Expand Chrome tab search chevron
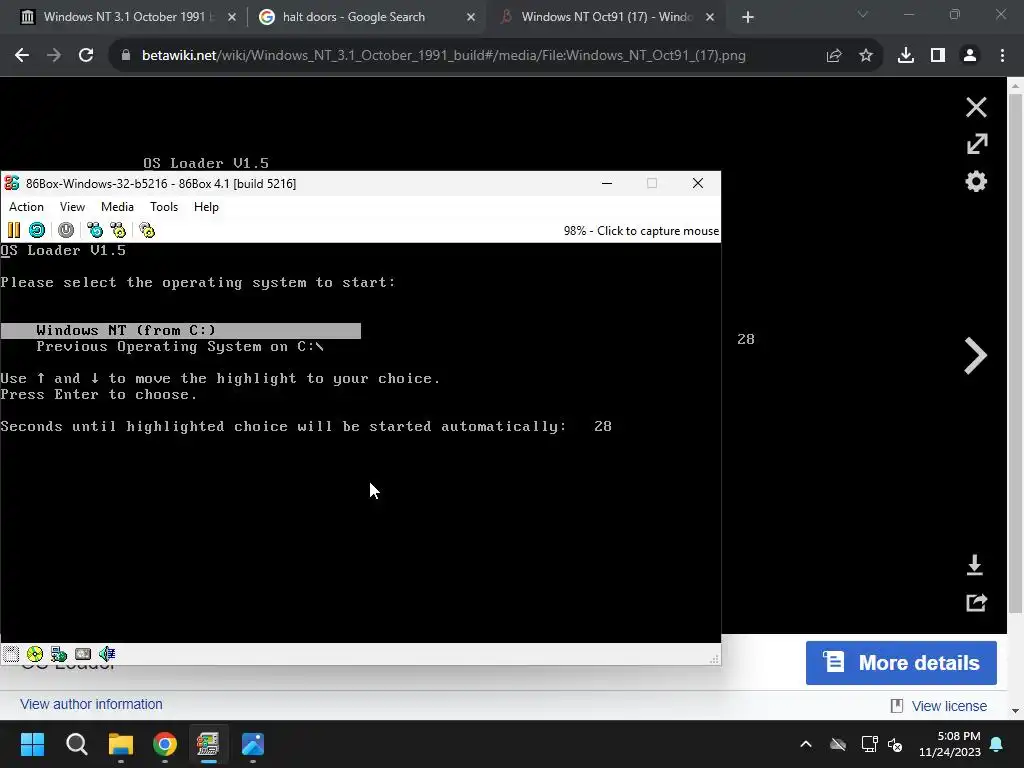The image size is (1024, 768). pos(863,14)
